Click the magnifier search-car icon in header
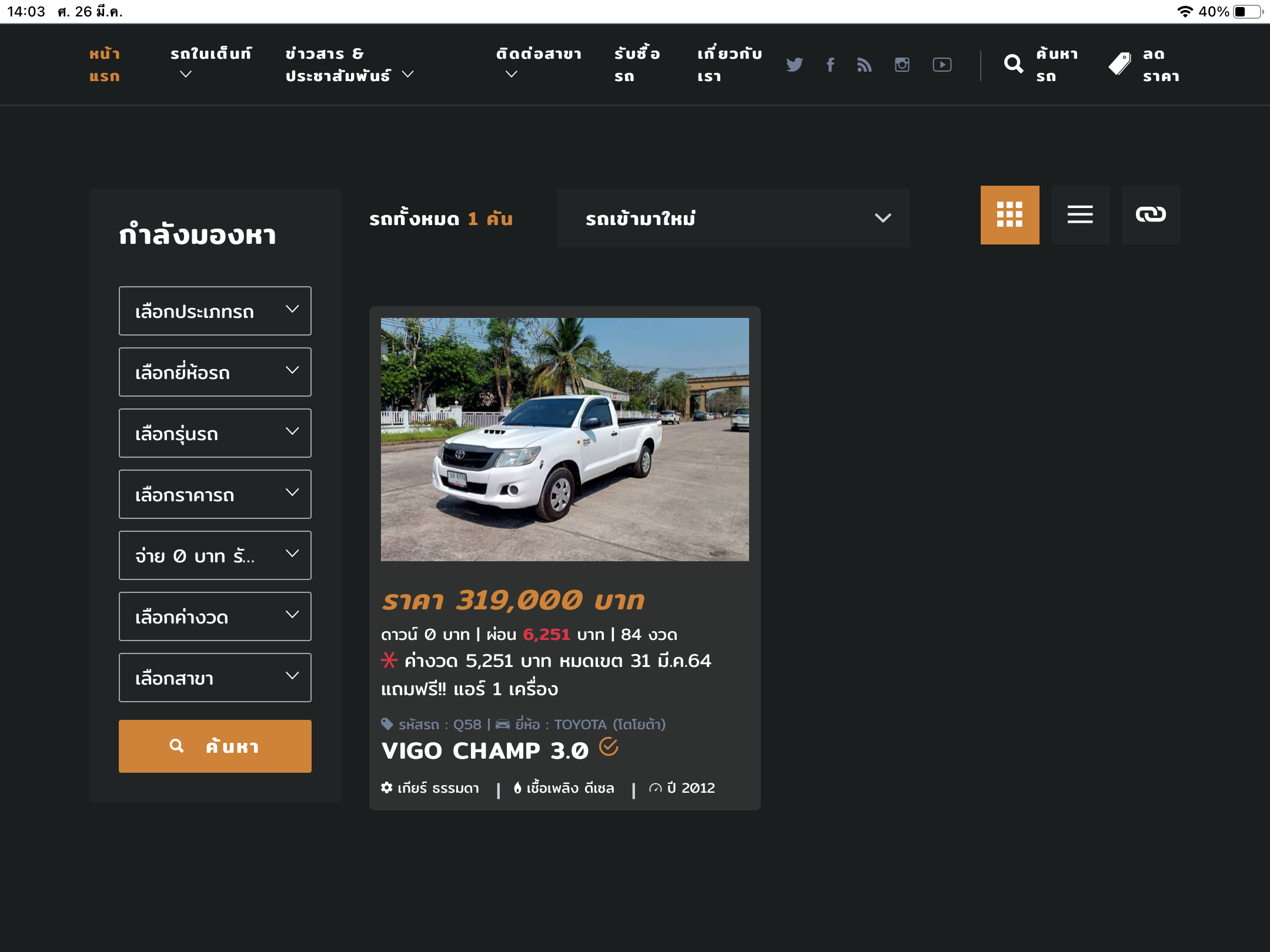Image resolution: width=1270 pixels, height=952 pixels. [x=1014, y=64]
